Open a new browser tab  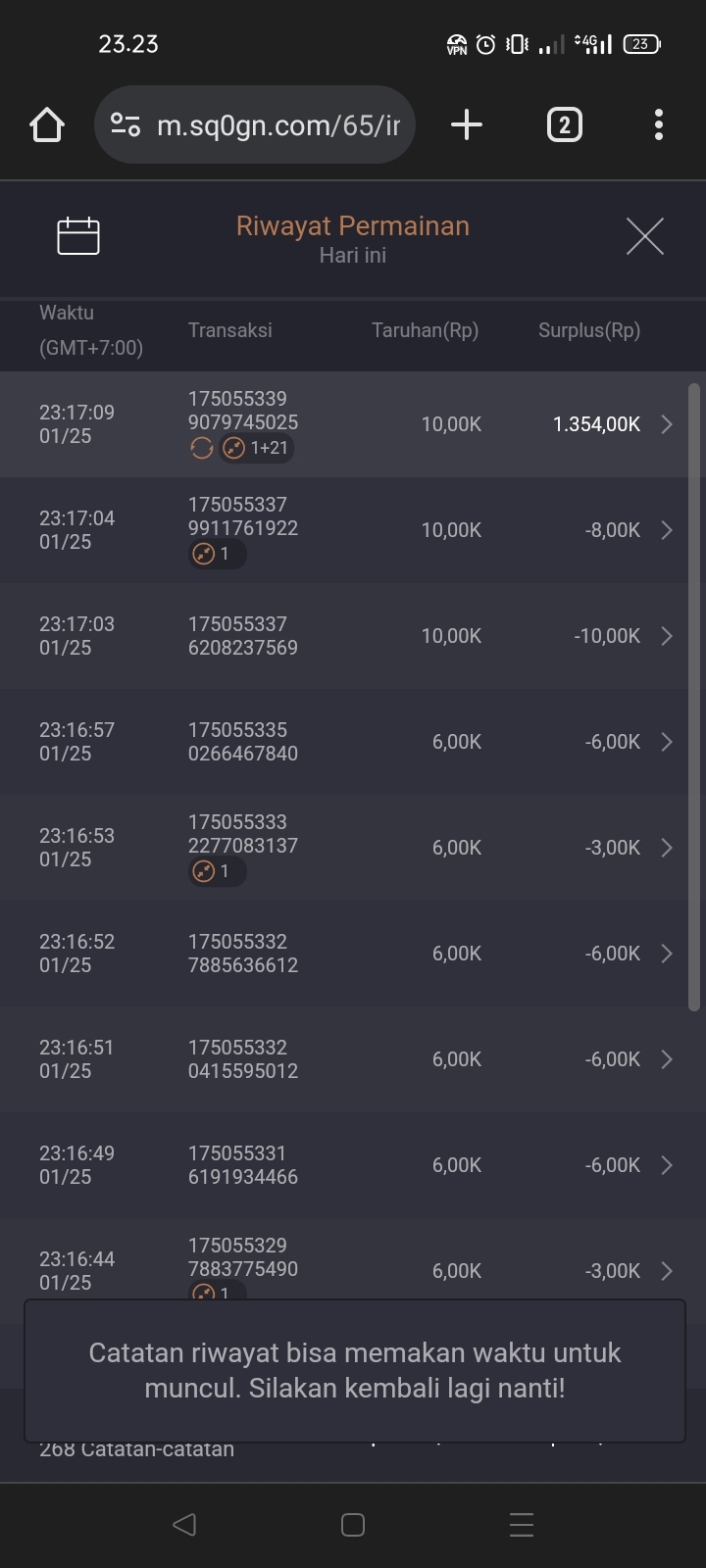tap(467, 125)
